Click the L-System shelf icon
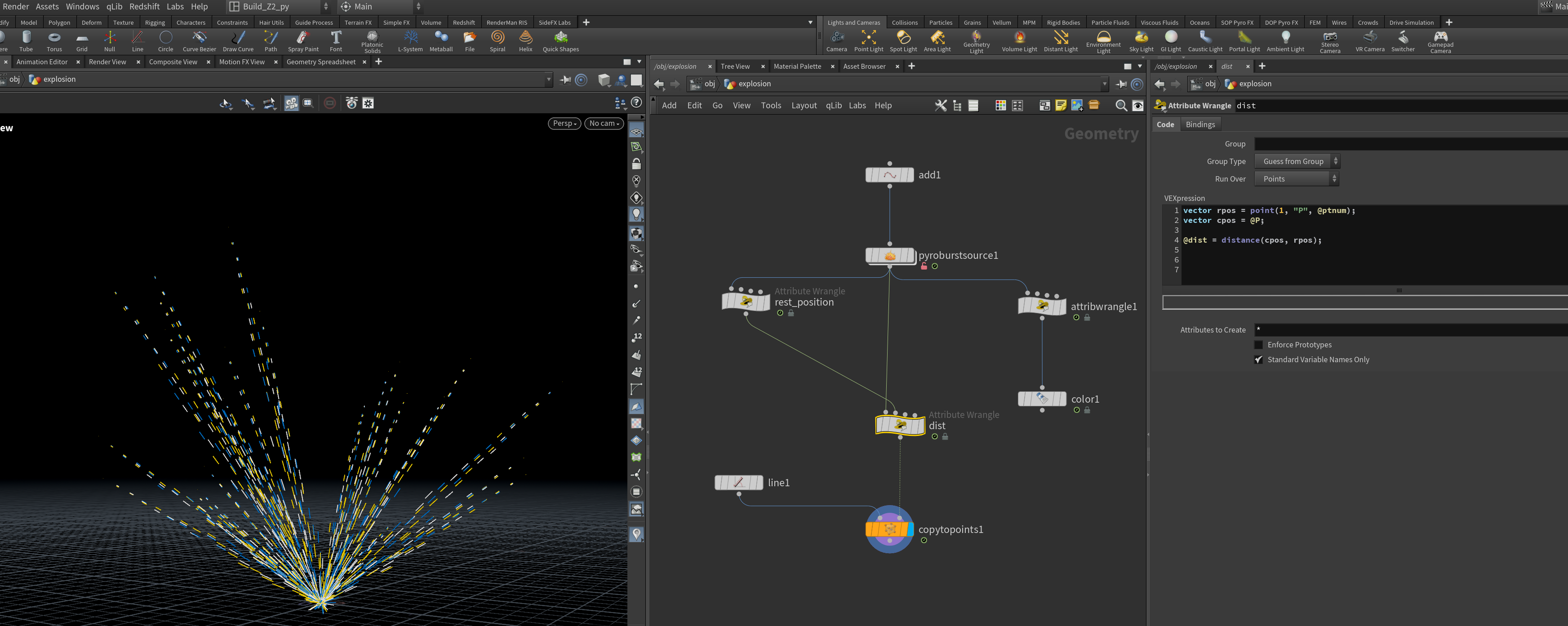The width and height of the screenshot is (1568, 626). [410, 41]
